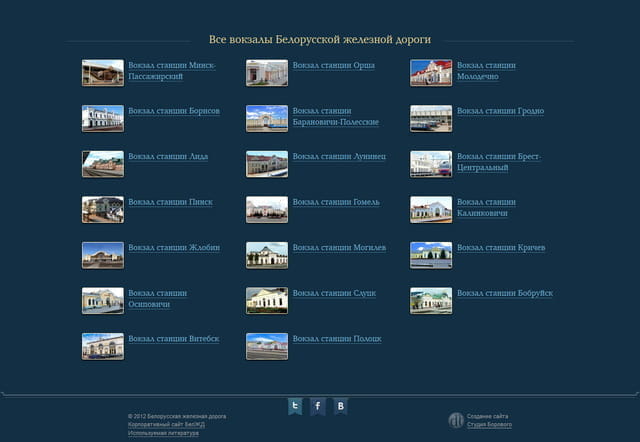Viewport: 640px width, 442px height.
Task: Open link Вокзал станции Орша
Action: 333,65
